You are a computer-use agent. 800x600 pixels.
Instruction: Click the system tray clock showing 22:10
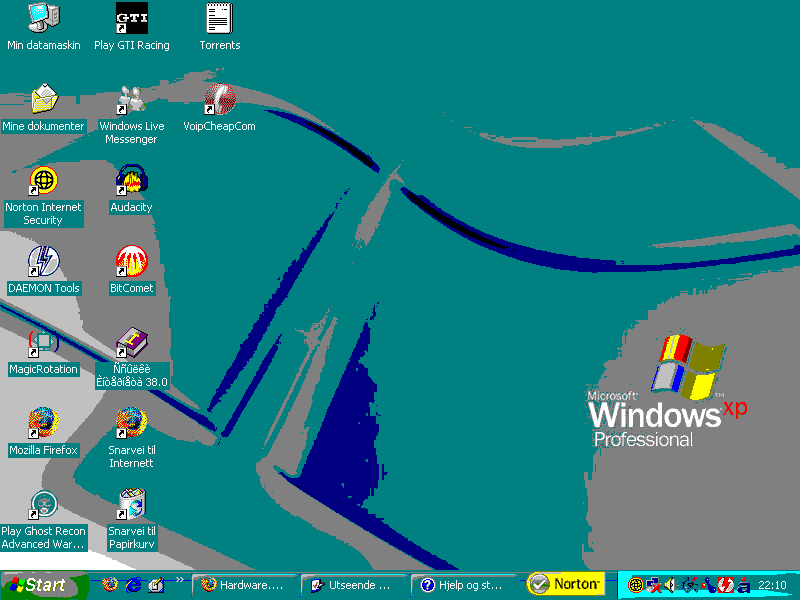click(x=772, y=585)
